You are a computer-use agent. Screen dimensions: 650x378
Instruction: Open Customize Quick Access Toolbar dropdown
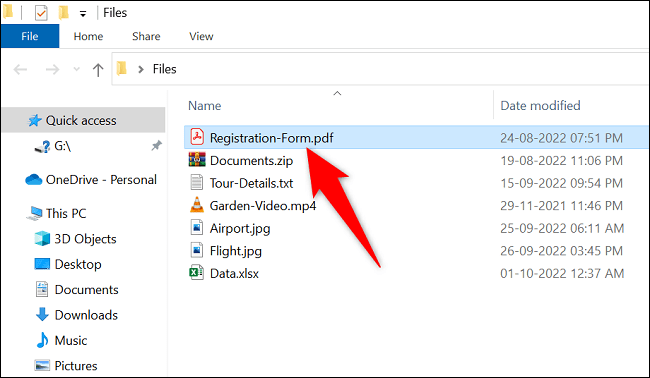[83, 14]
